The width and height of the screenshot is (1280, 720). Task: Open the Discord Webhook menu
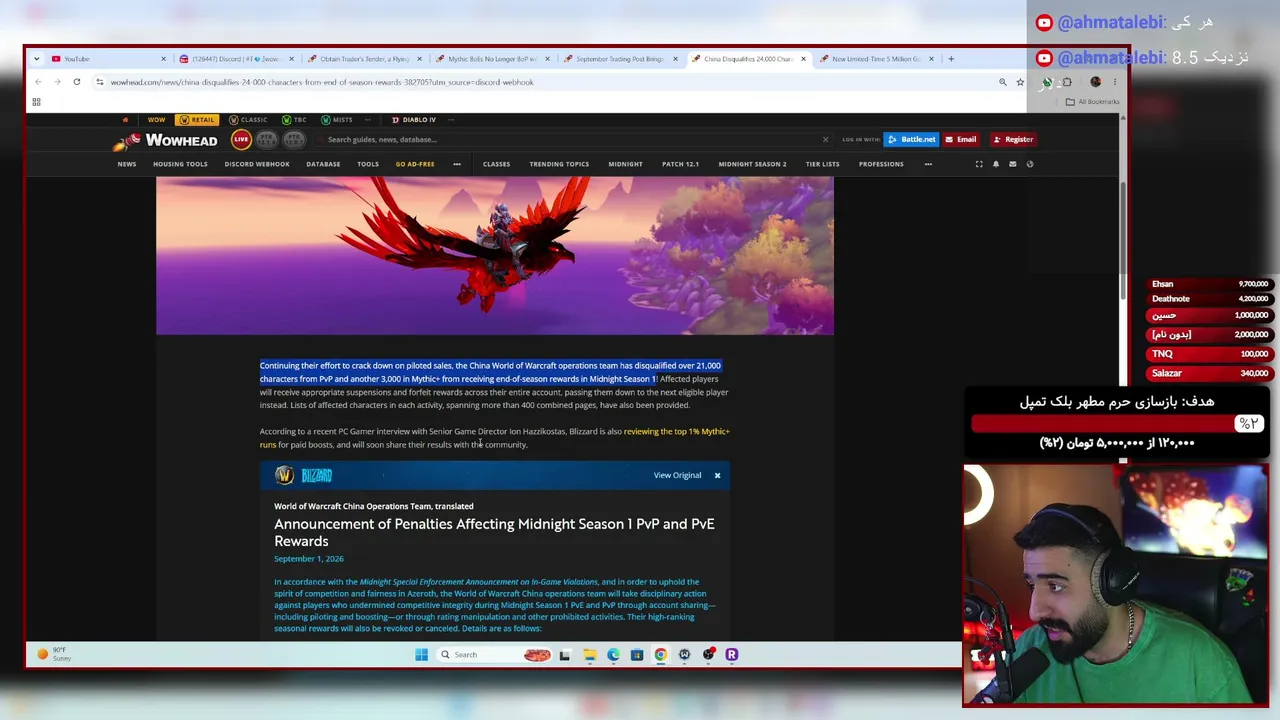(x=257, y=164)
